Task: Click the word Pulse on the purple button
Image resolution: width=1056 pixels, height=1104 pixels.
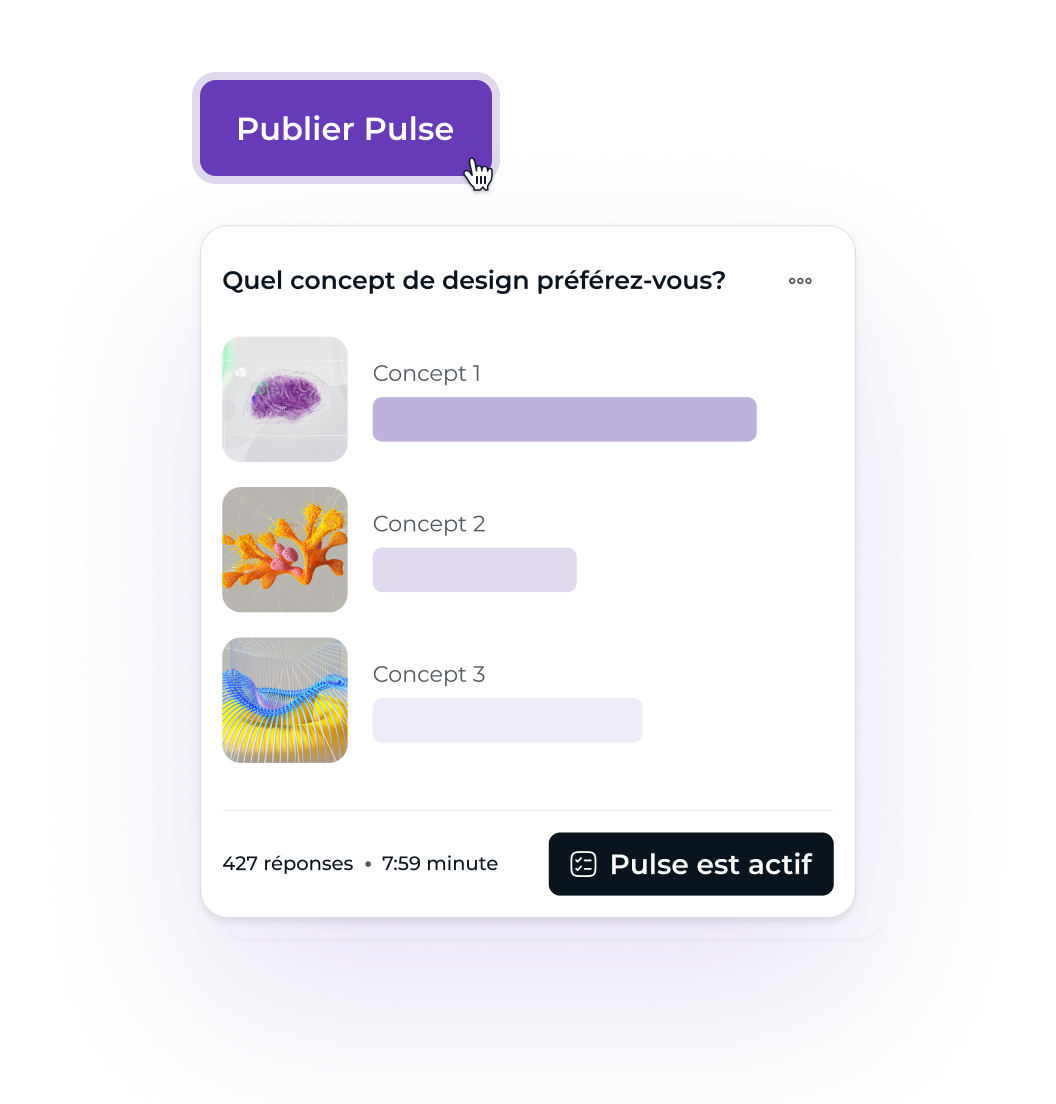Action: [409, 129]
